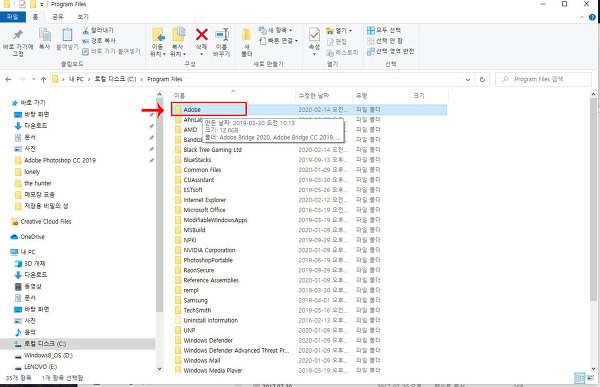Click the file list vertical scrollbar

pos(593,199)
